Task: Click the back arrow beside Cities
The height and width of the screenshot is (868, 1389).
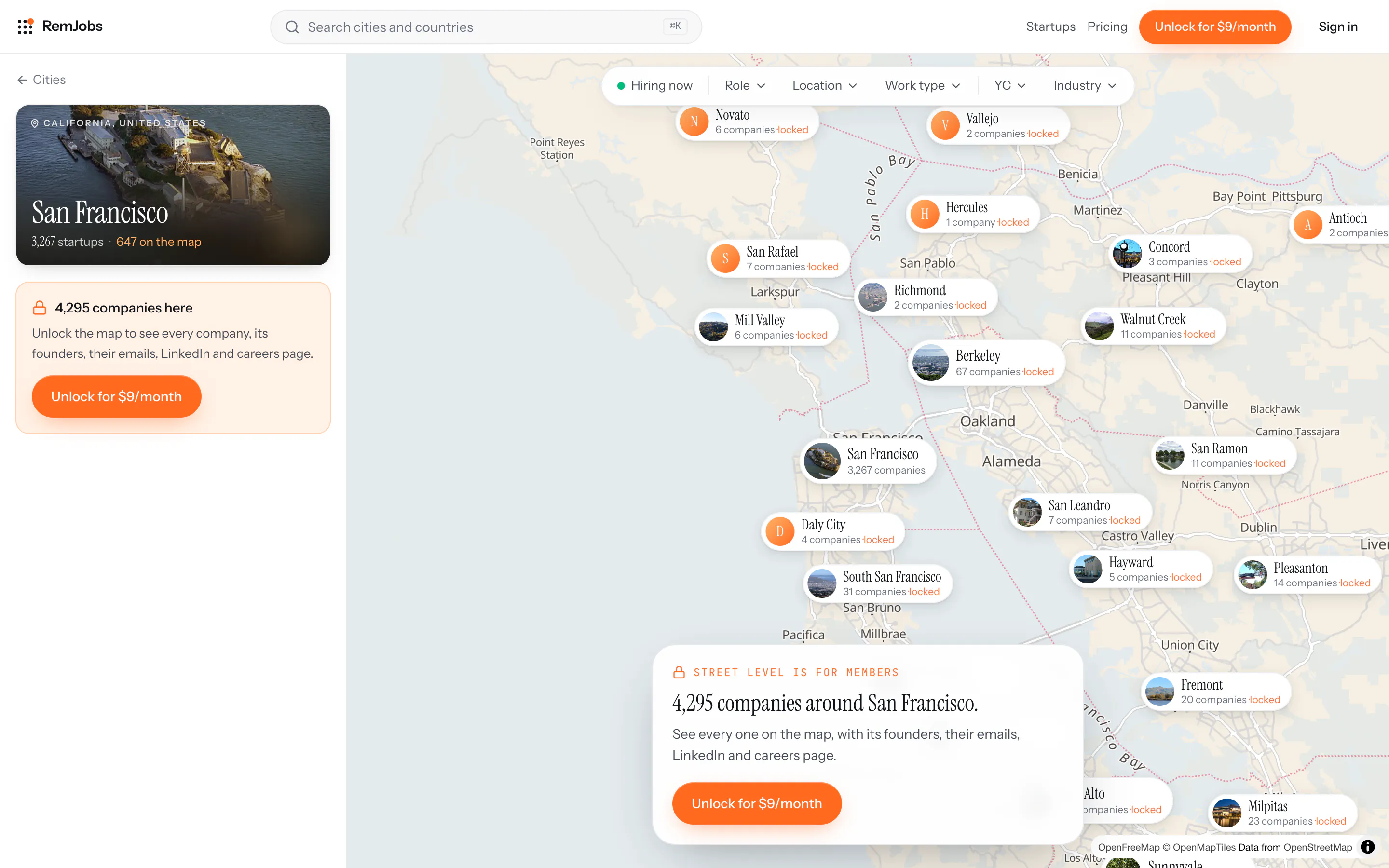Action: point(22,80)
